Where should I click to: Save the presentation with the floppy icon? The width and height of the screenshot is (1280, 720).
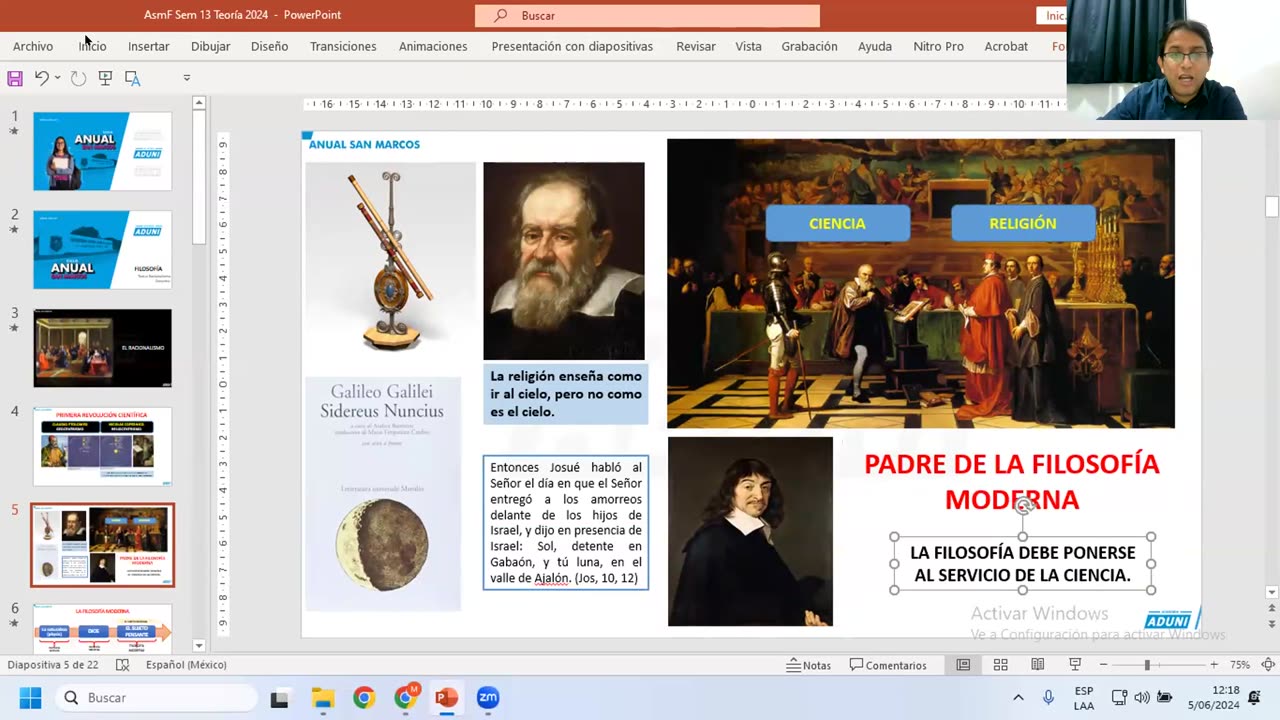(x=14, y=78)
